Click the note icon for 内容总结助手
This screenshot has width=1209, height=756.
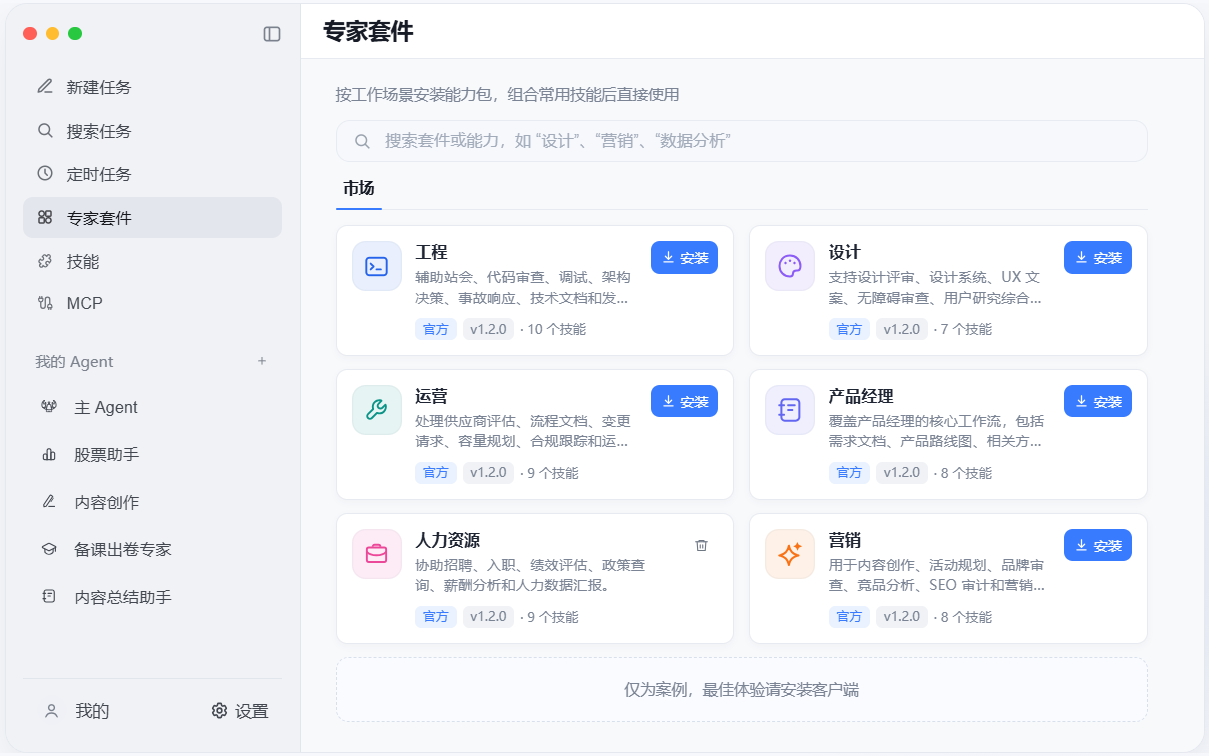point(49,597)
